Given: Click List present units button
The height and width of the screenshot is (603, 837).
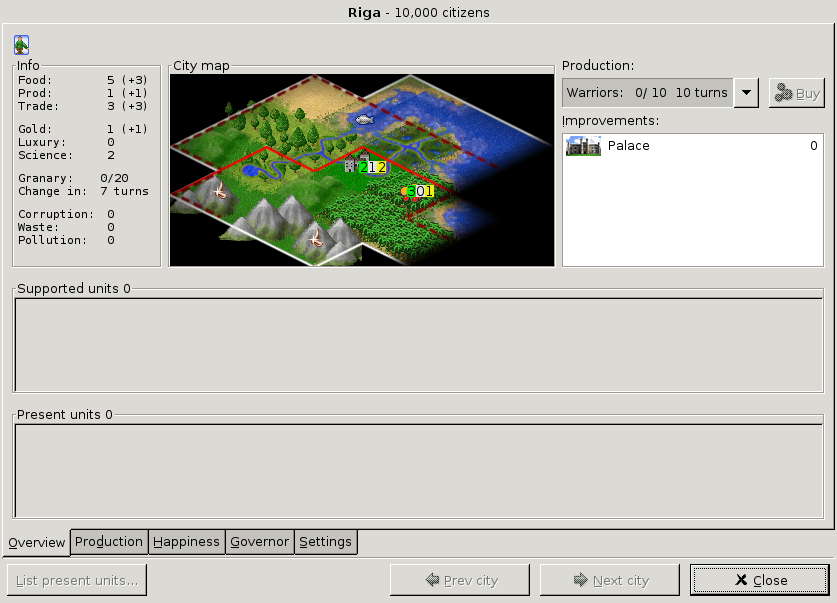Looking at the screenshot, I should point(77,580).
